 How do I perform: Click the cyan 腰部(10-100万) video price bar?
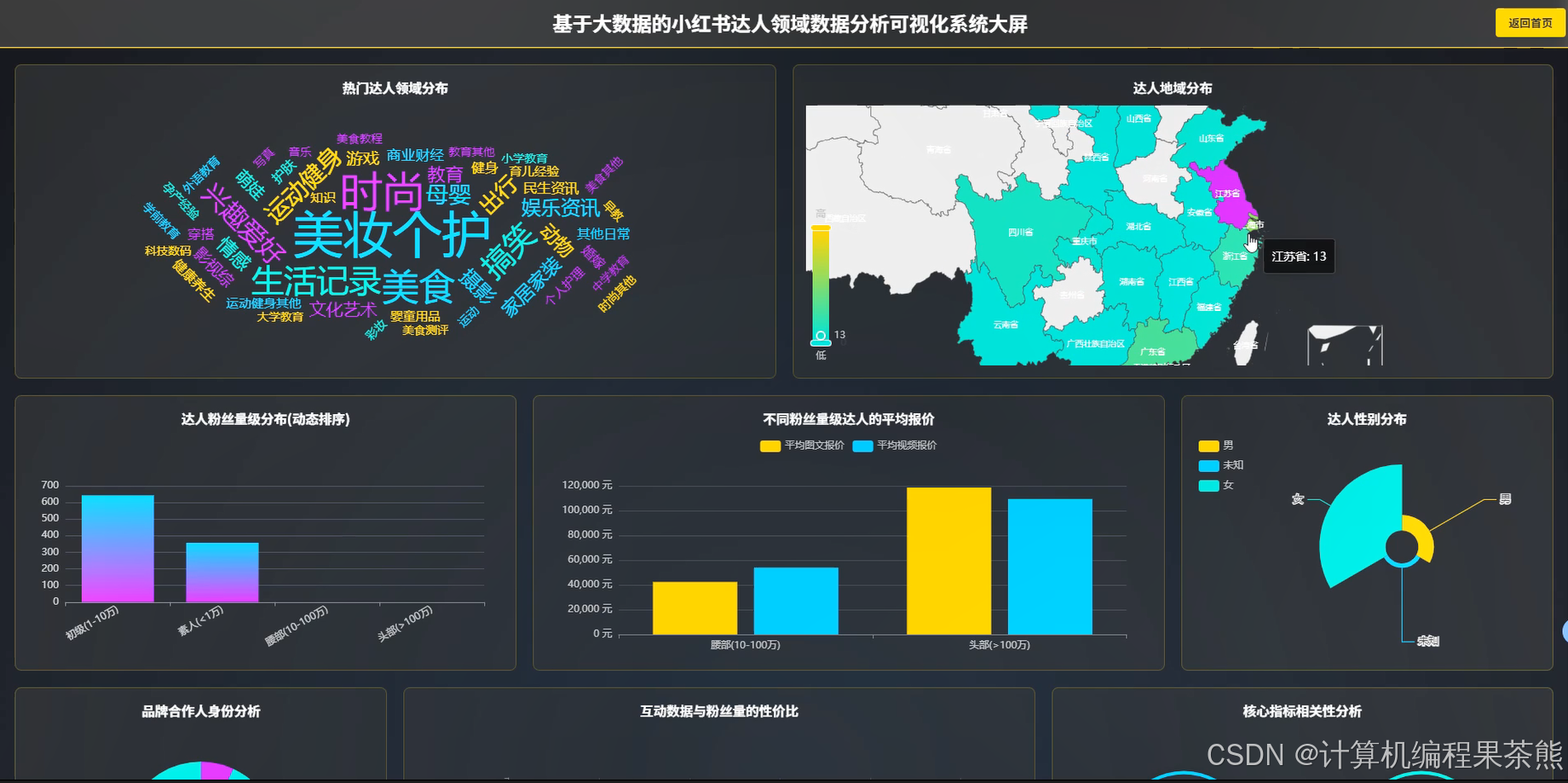click(795, 601)
